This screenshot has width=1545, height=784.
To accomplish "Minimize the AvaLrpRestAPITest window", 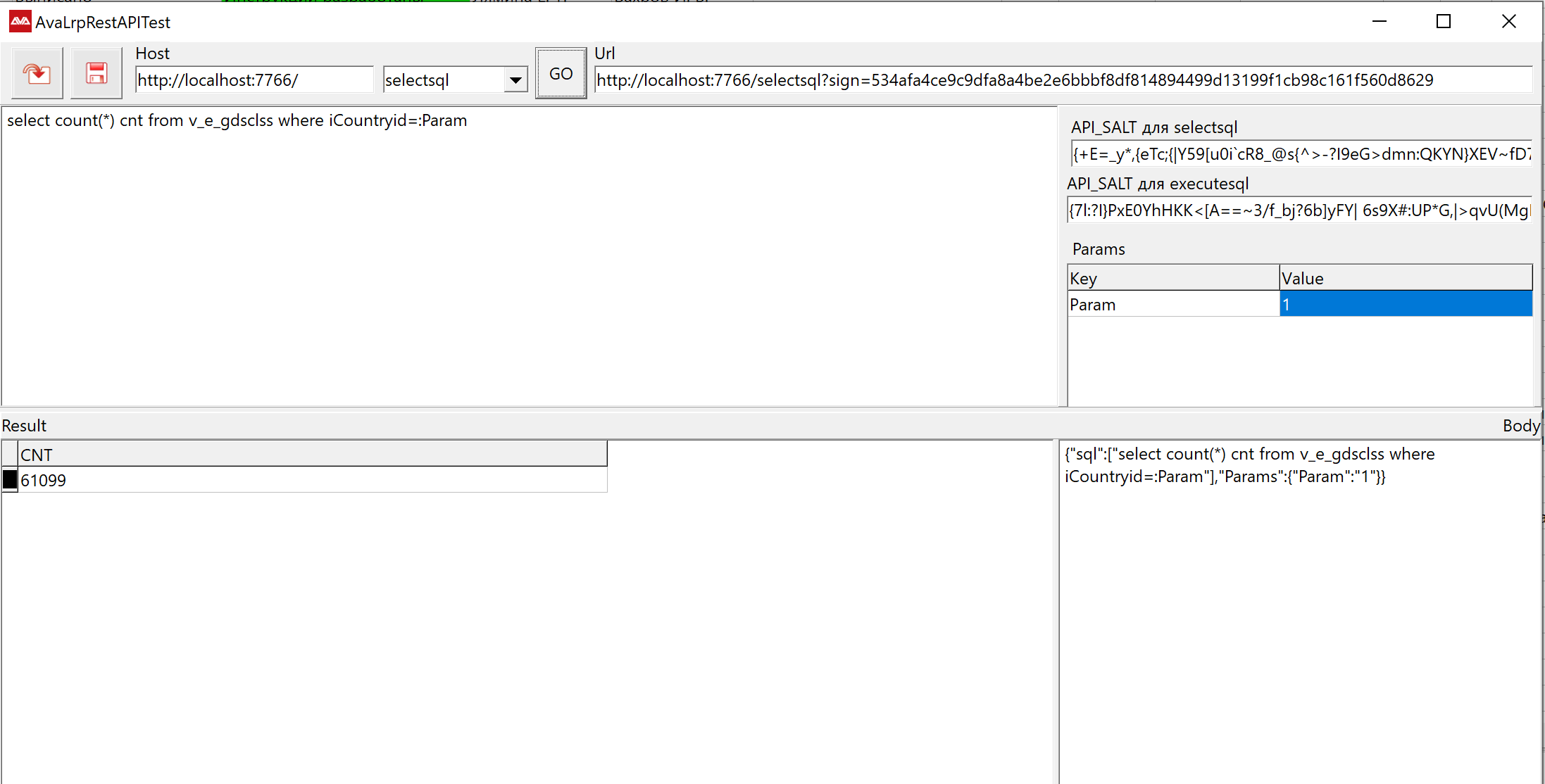I will pos(1379,22).
